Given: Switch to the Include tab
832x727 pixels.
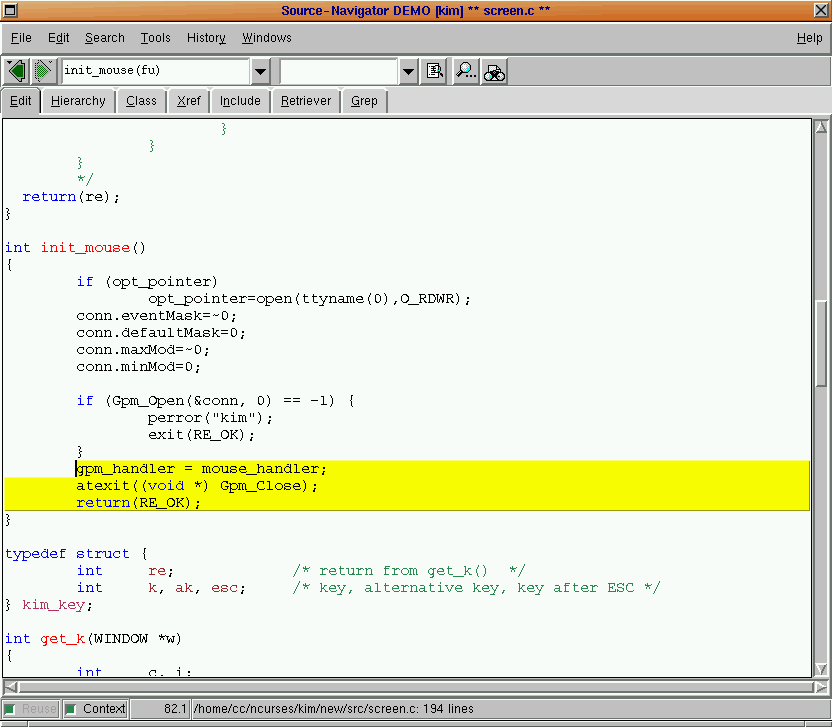Looking at the screenshot, I should tap(240, 101).
